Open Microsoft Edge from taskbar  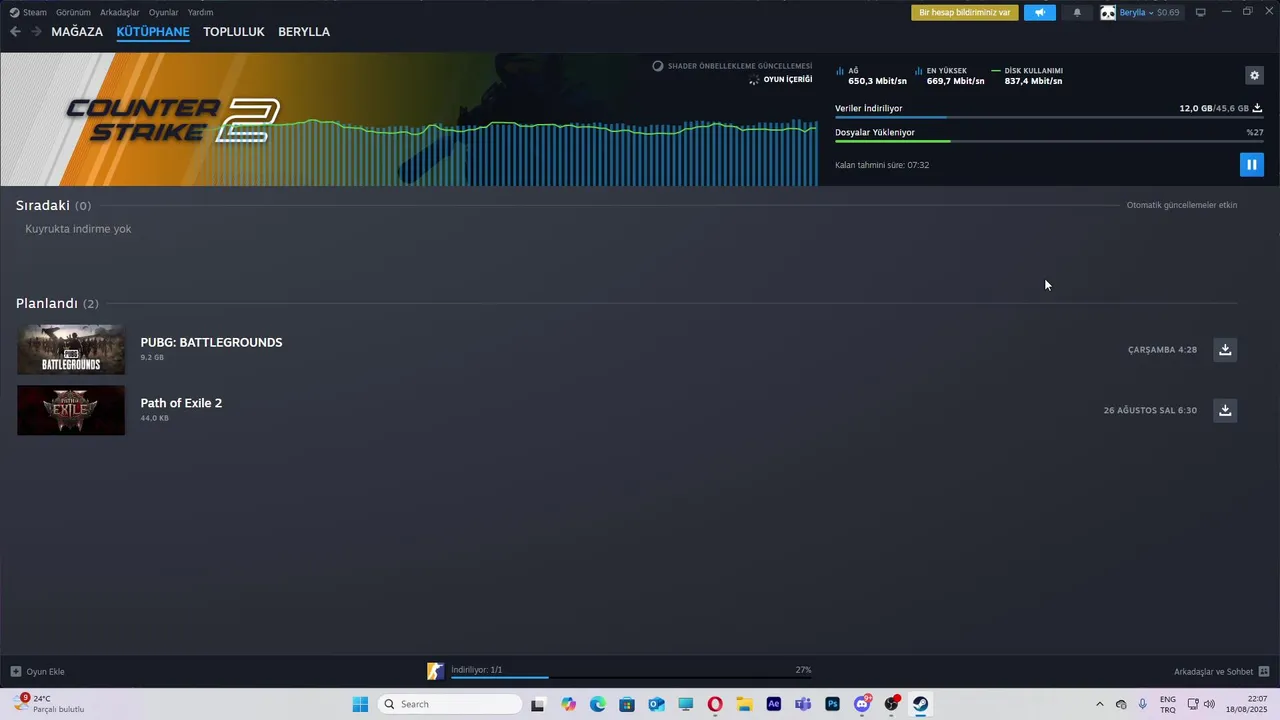pyautogui.click(x=598, y=704)
